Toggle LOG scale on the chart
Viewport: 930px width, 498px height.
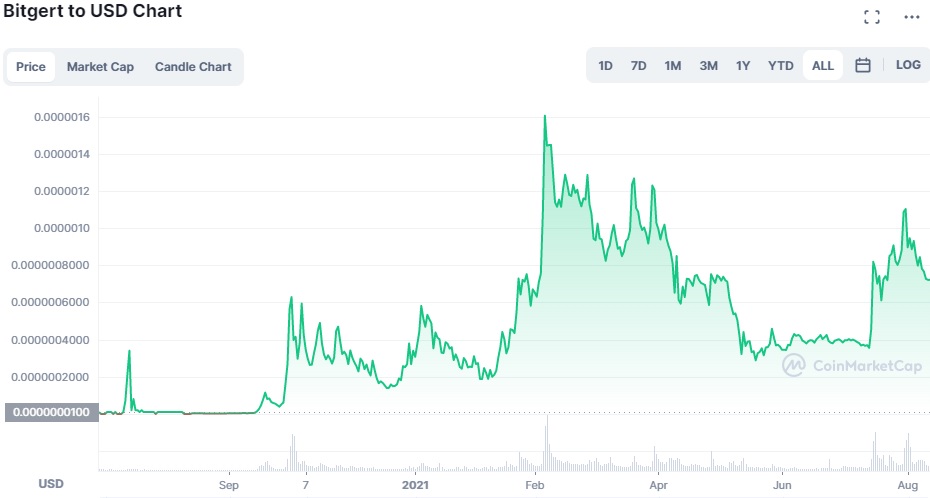(x=908, y=65)
